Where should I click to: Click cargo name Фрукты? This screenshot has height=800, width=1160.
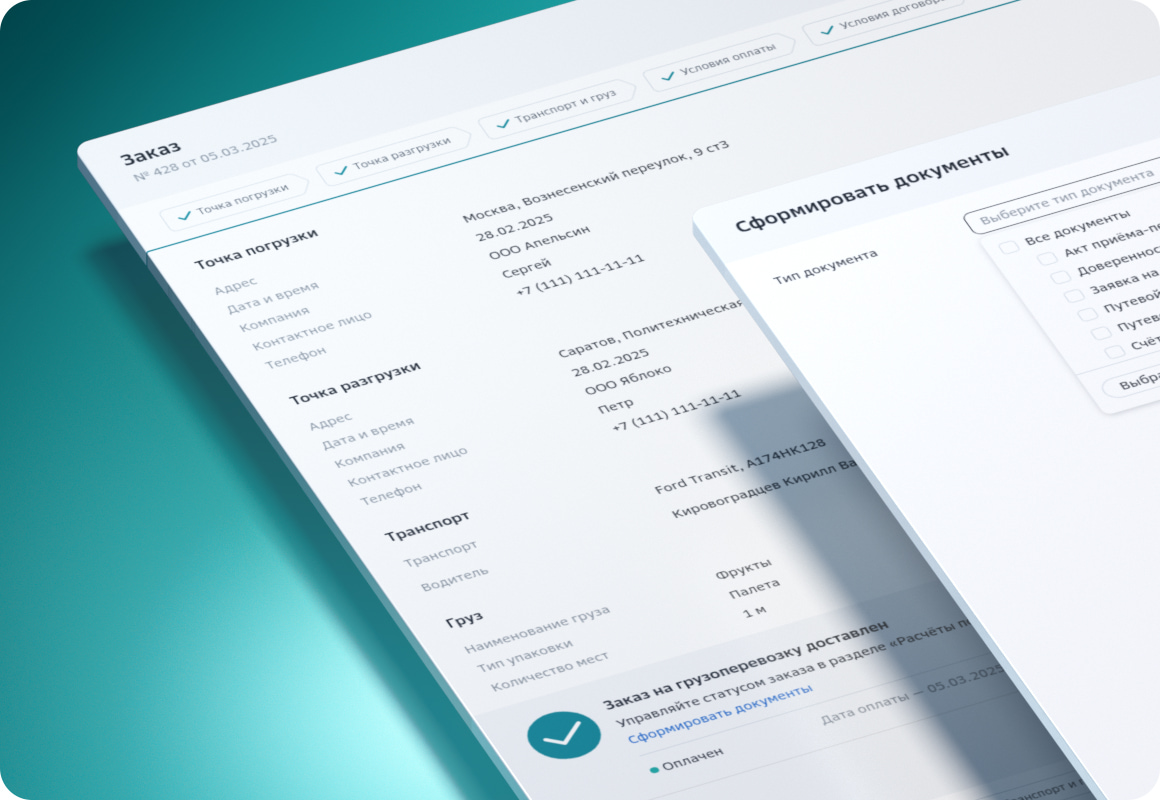tap(743, 568)
